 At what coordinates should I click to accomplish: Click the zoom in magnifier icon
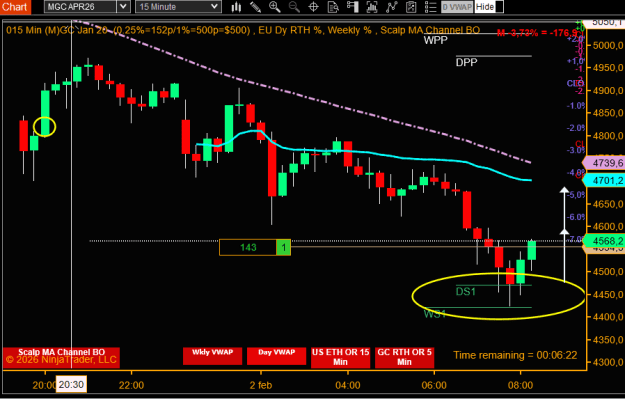coord(275,7)
